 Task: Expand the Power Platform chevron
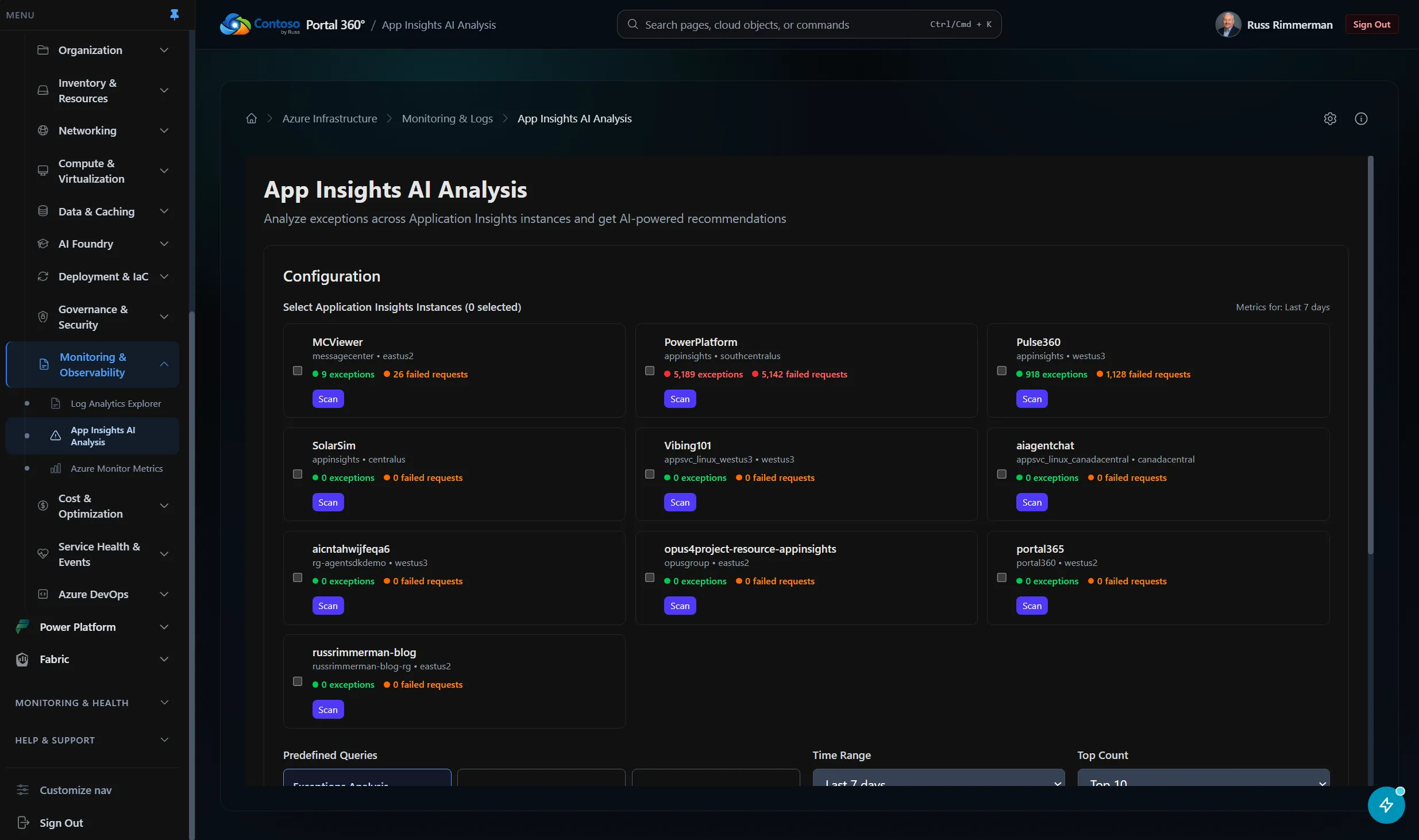[164, 627]
